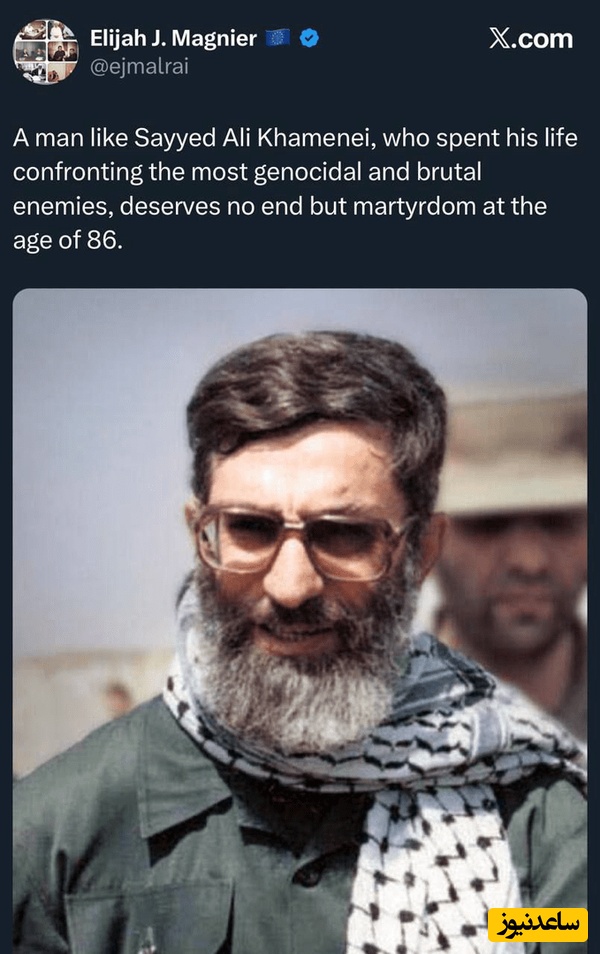Viewport: 600px width, 954px height.
Task: Click the word "martyrdom" in the tweet
Action: [x=415, y=206]
